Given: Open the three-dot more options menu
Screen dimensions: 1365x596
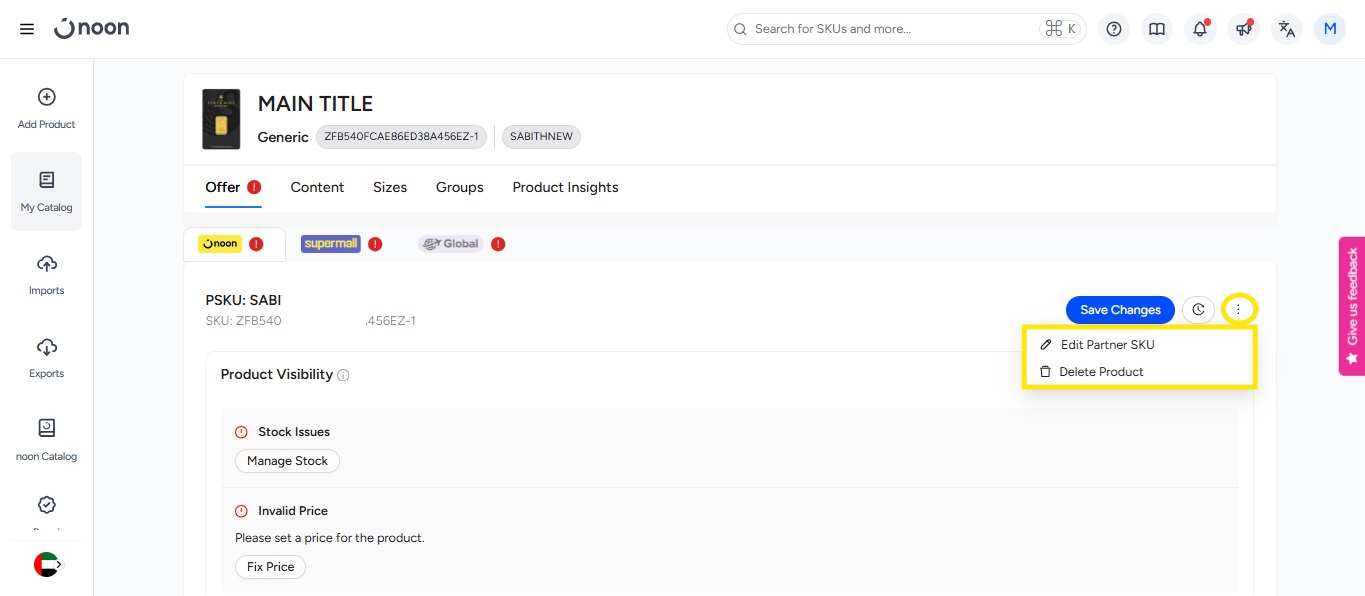Looking at the screenshot, I should (x=1238, y=310).
